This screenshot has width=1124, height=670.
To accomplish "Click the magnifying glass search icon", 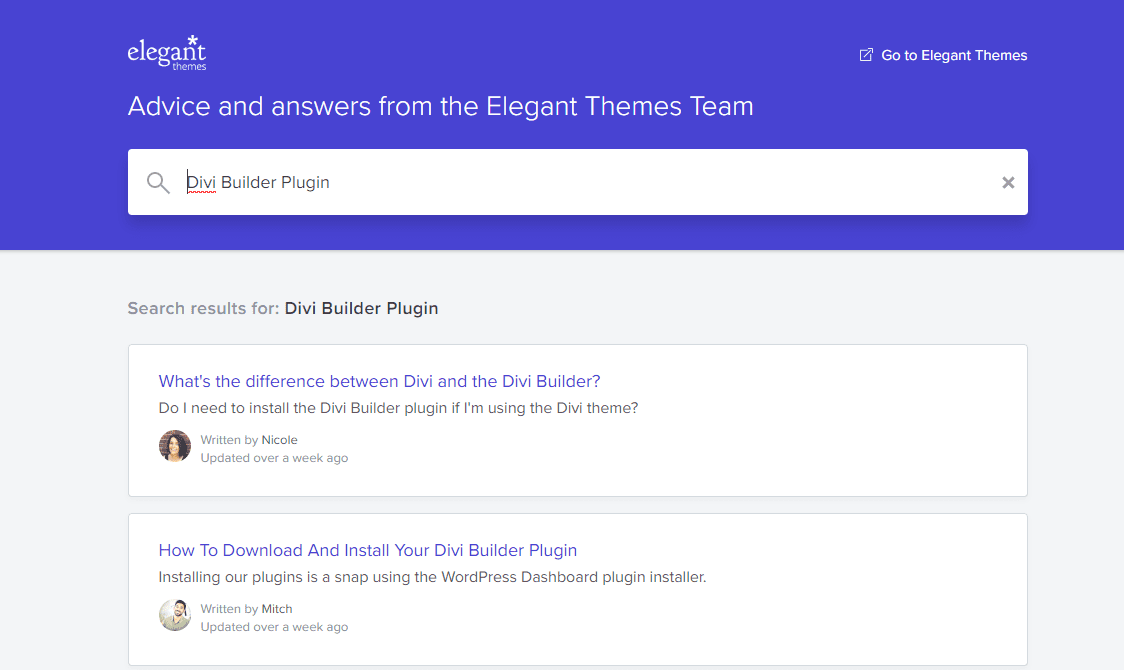I will [158, 182].
